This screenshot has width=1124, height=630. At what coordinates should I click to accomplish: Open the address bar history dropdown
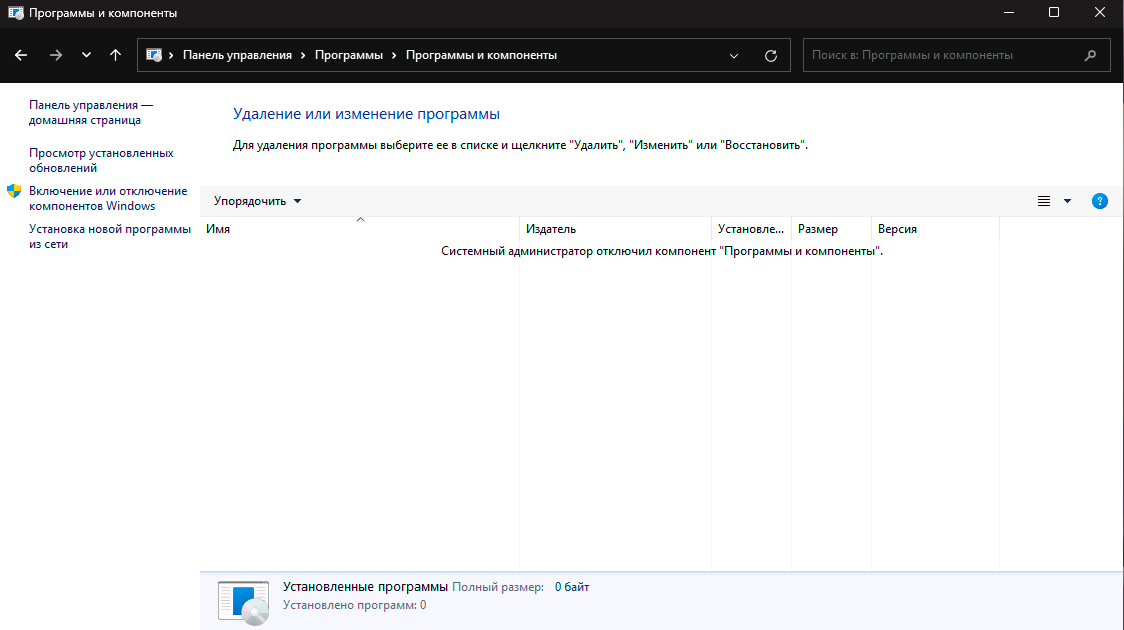click(x=733, y=56)
